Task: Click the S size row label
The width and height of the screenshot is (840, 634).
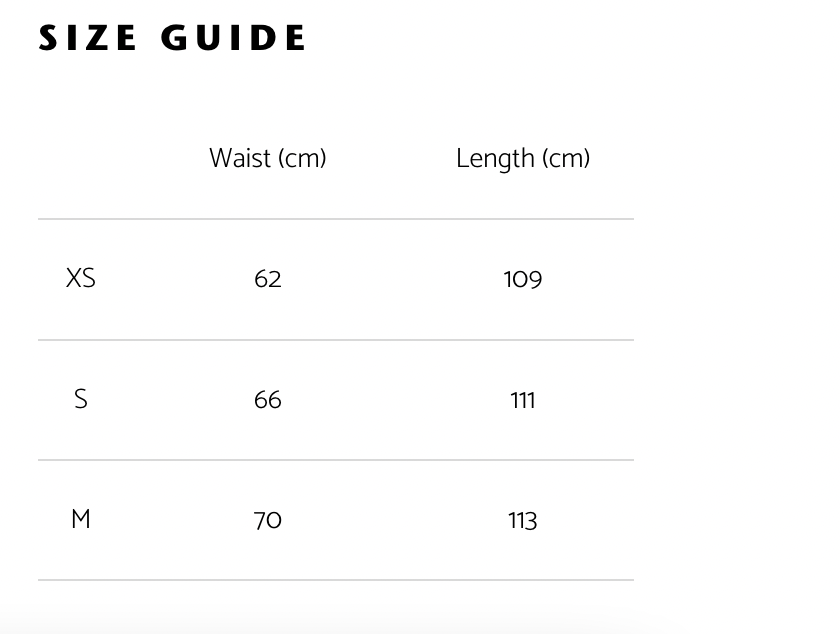Action: (81, 399)
